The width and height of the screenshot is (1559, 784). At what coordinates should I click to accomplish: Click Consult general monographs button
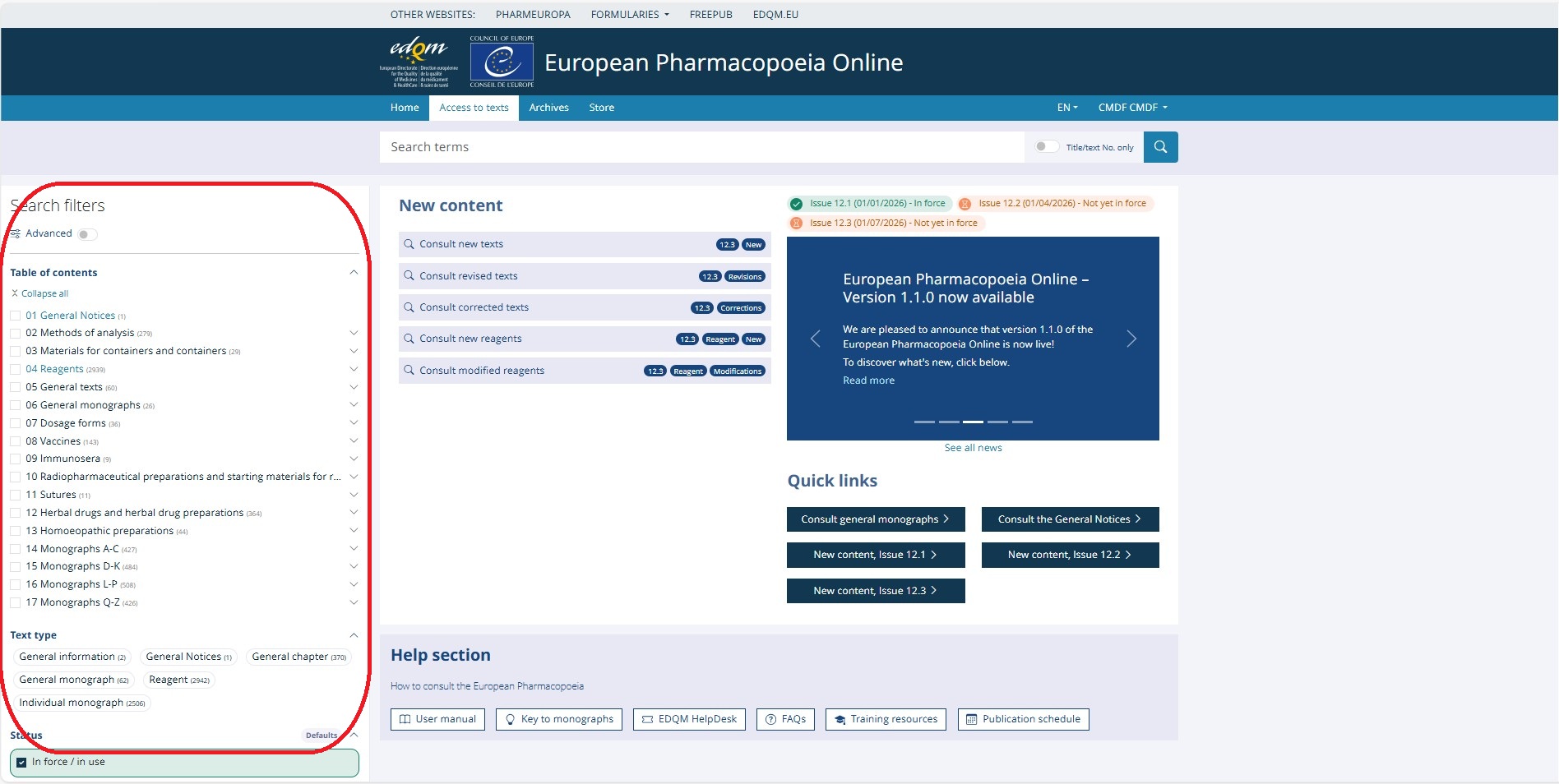[875, 519]
